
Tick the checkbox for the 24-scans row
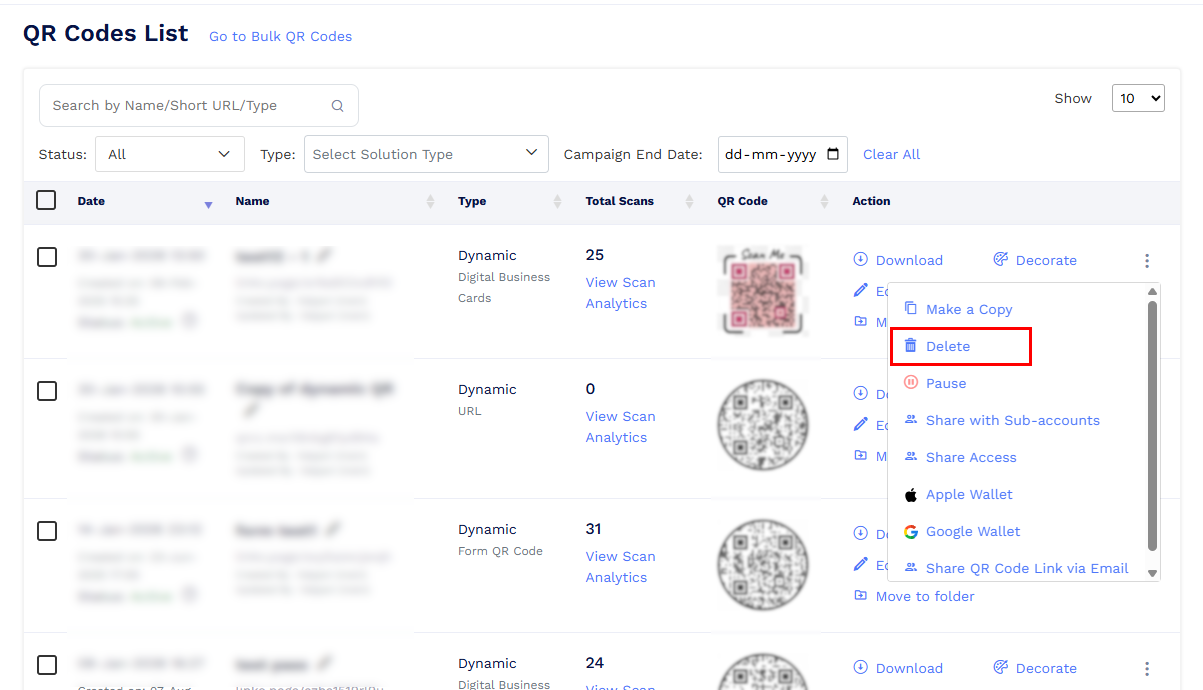(47, 665)
